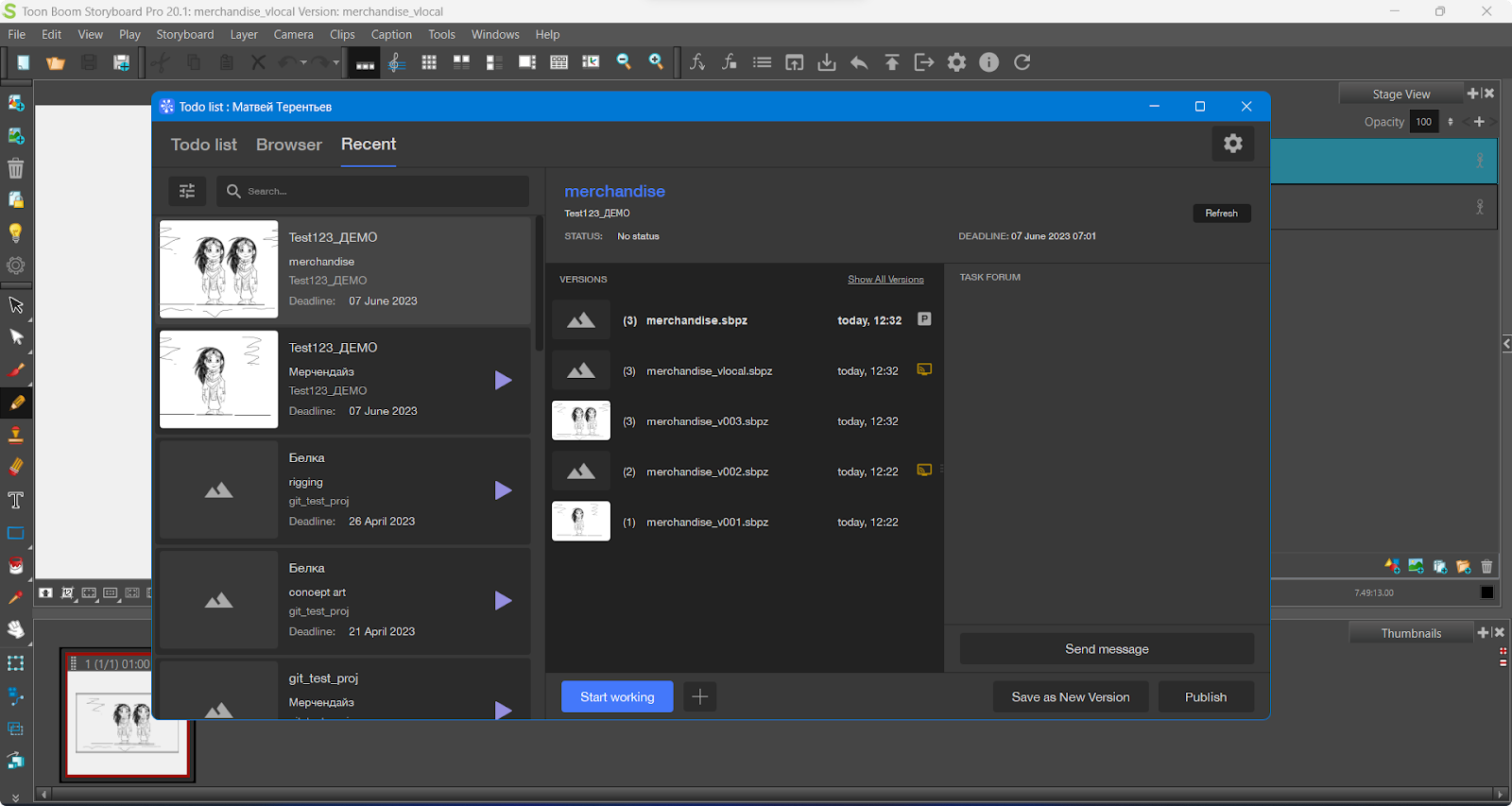Viewport: 1512px width, 806px height.
Task: Select the Test123_ДЕМО merchandise task thumbnail
Action: click(218, 269)
